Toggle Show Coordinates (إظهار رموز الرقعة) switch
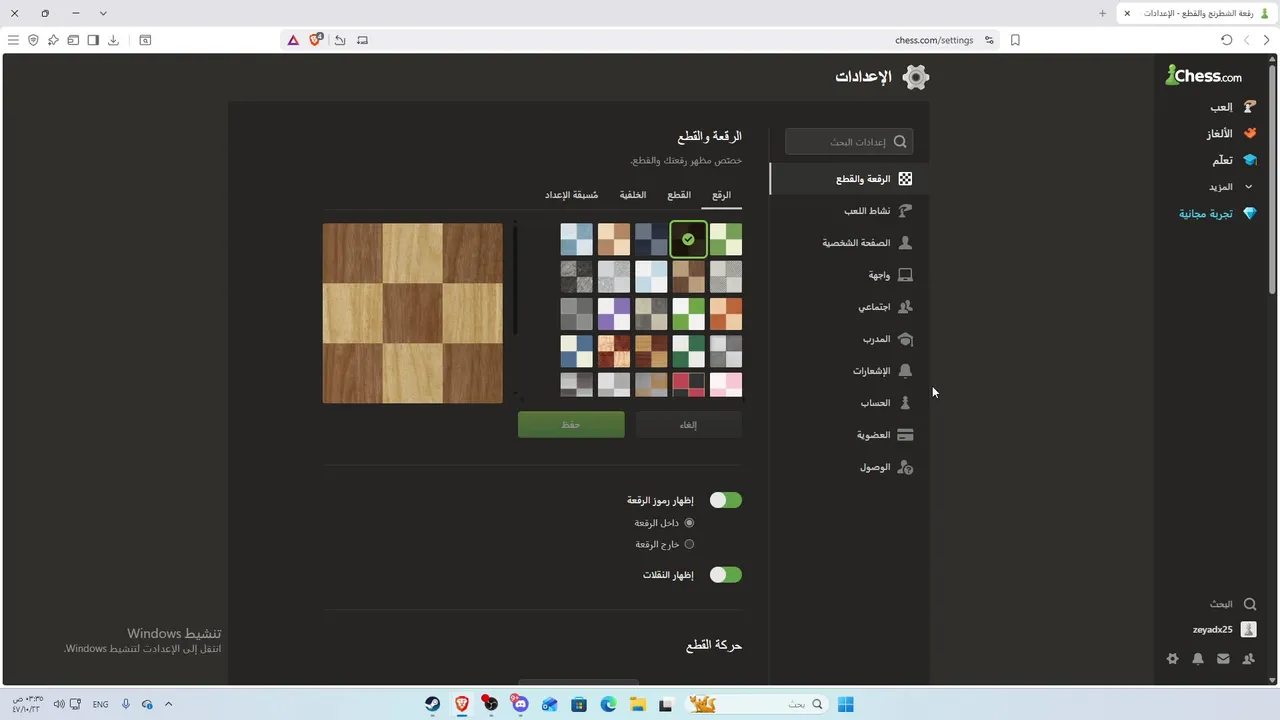1280x720 pixels. [x=725, y=500]
